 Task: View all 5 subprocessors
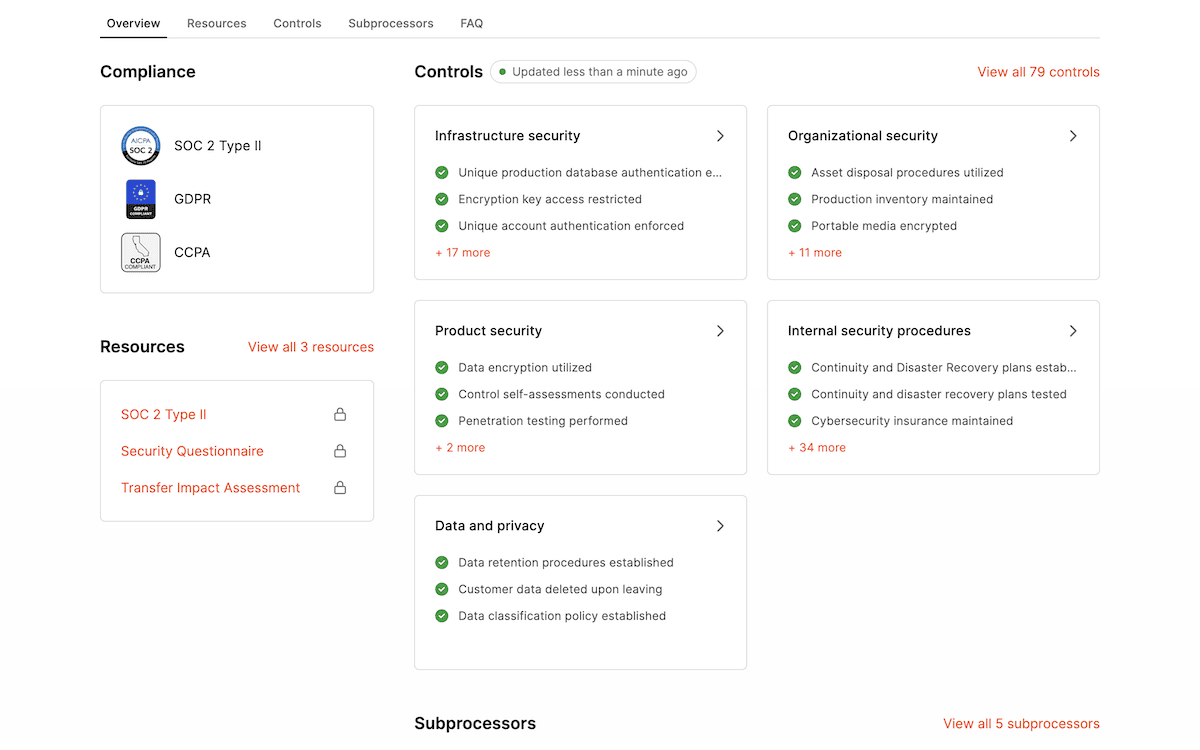pyautogui.click(x=1021, y=723)
